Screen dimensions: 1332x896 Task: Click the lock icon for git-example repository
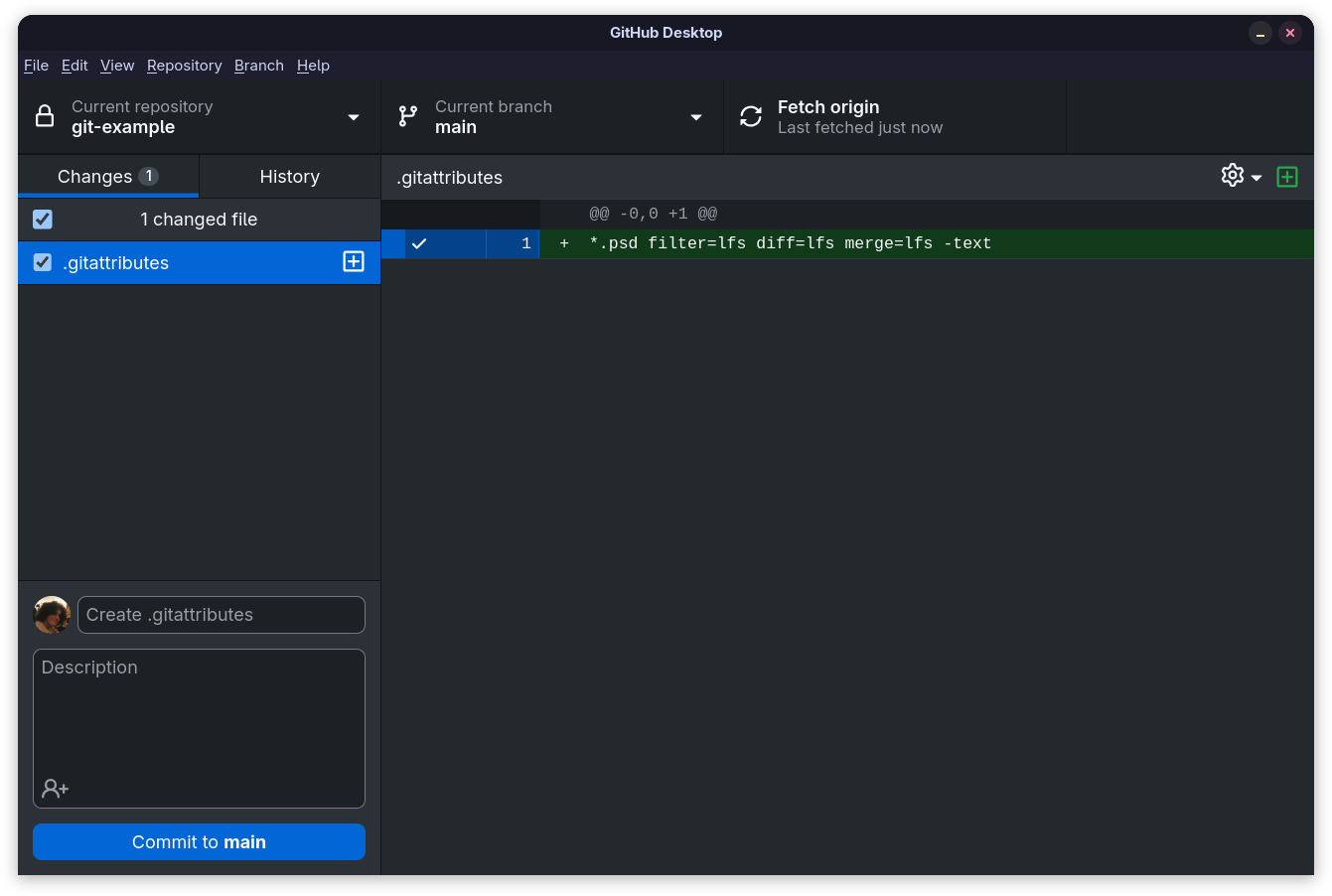point(45,116)
